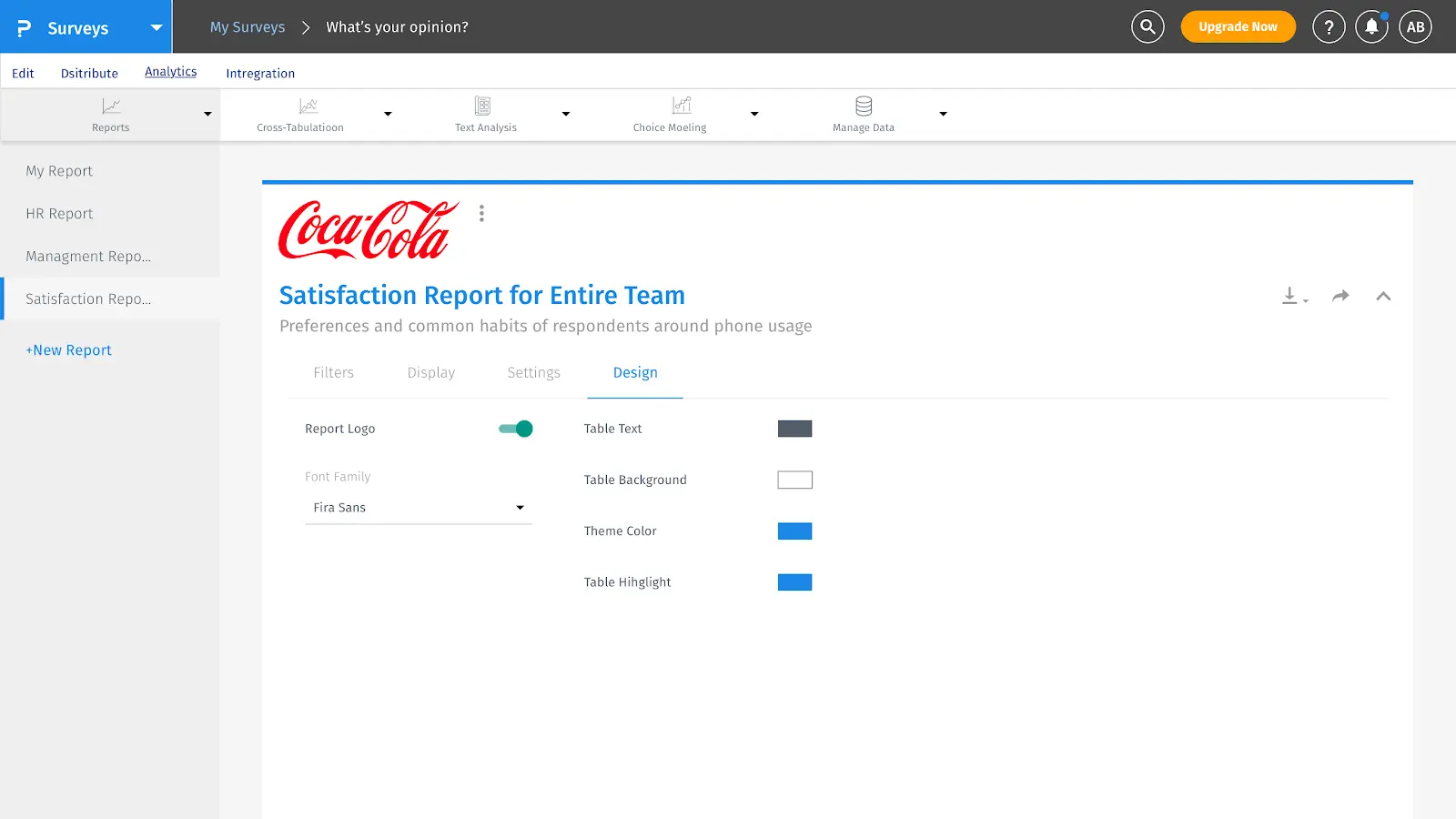Switch to the Filters tab
The image size is (1456, 819).
334,372
